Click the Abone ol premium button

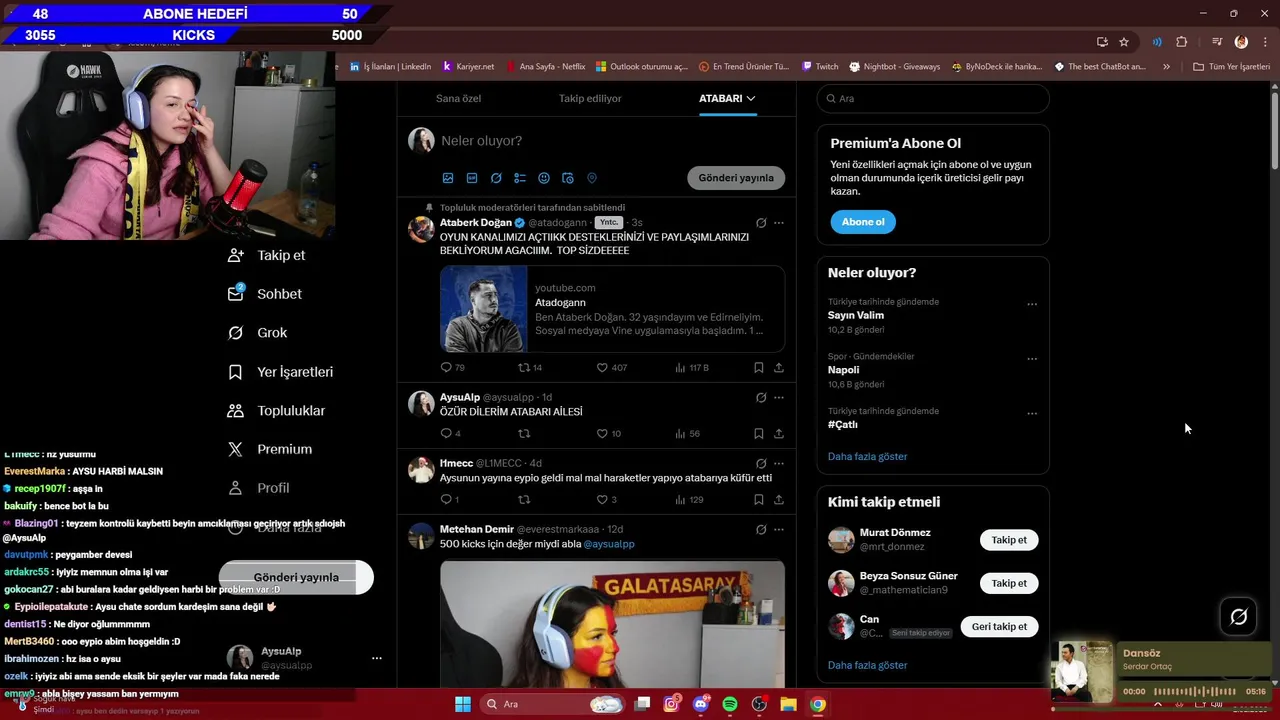863,222
